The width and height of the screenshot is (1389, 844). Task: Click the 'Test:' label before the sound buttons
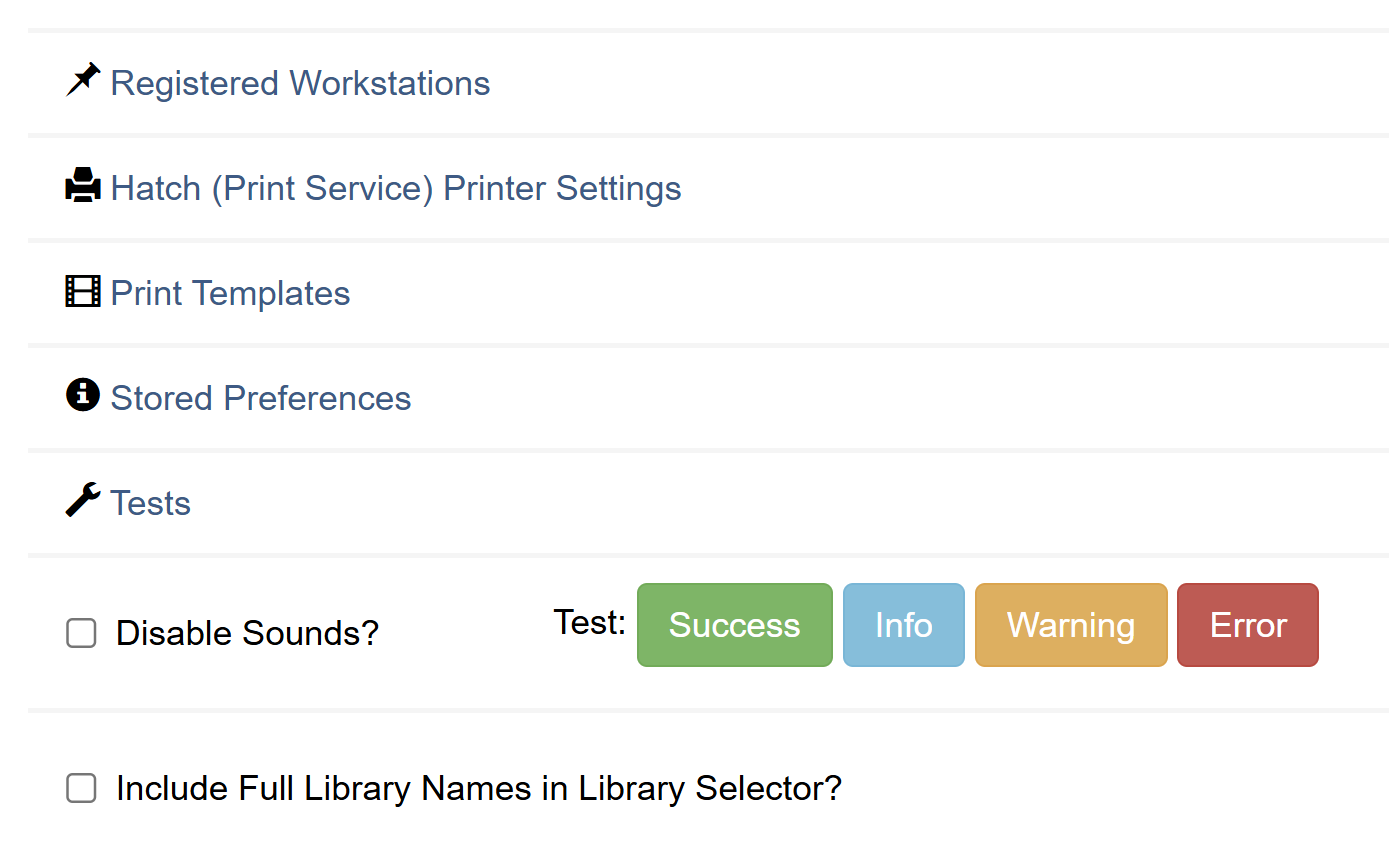(589, 622)
